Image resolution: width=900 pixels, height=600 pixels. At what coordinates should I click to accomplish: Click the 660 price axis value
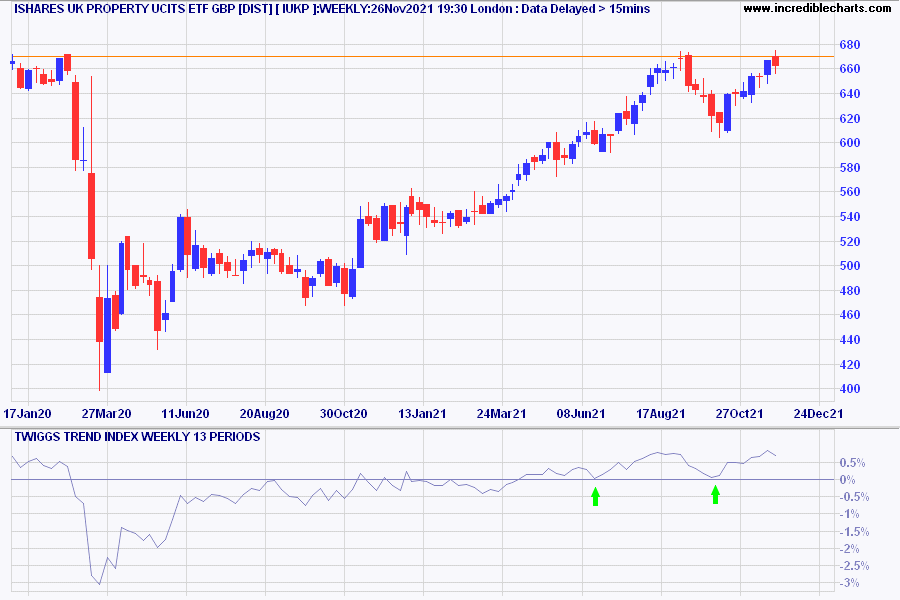point(849,69)
